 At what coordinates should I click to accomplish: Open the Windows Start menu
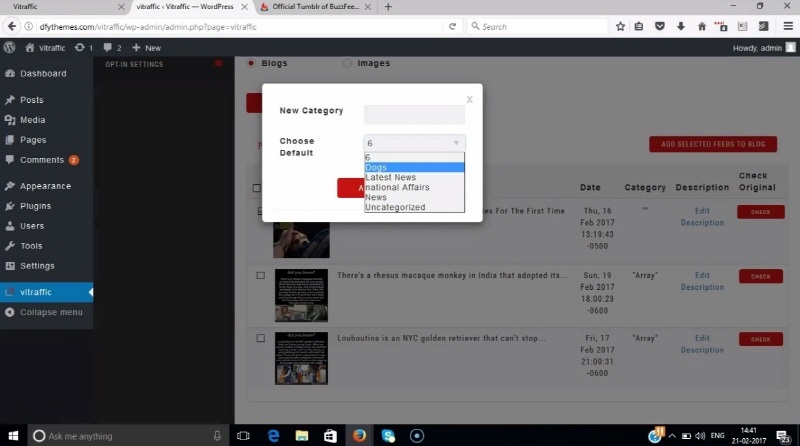(13, 436)
